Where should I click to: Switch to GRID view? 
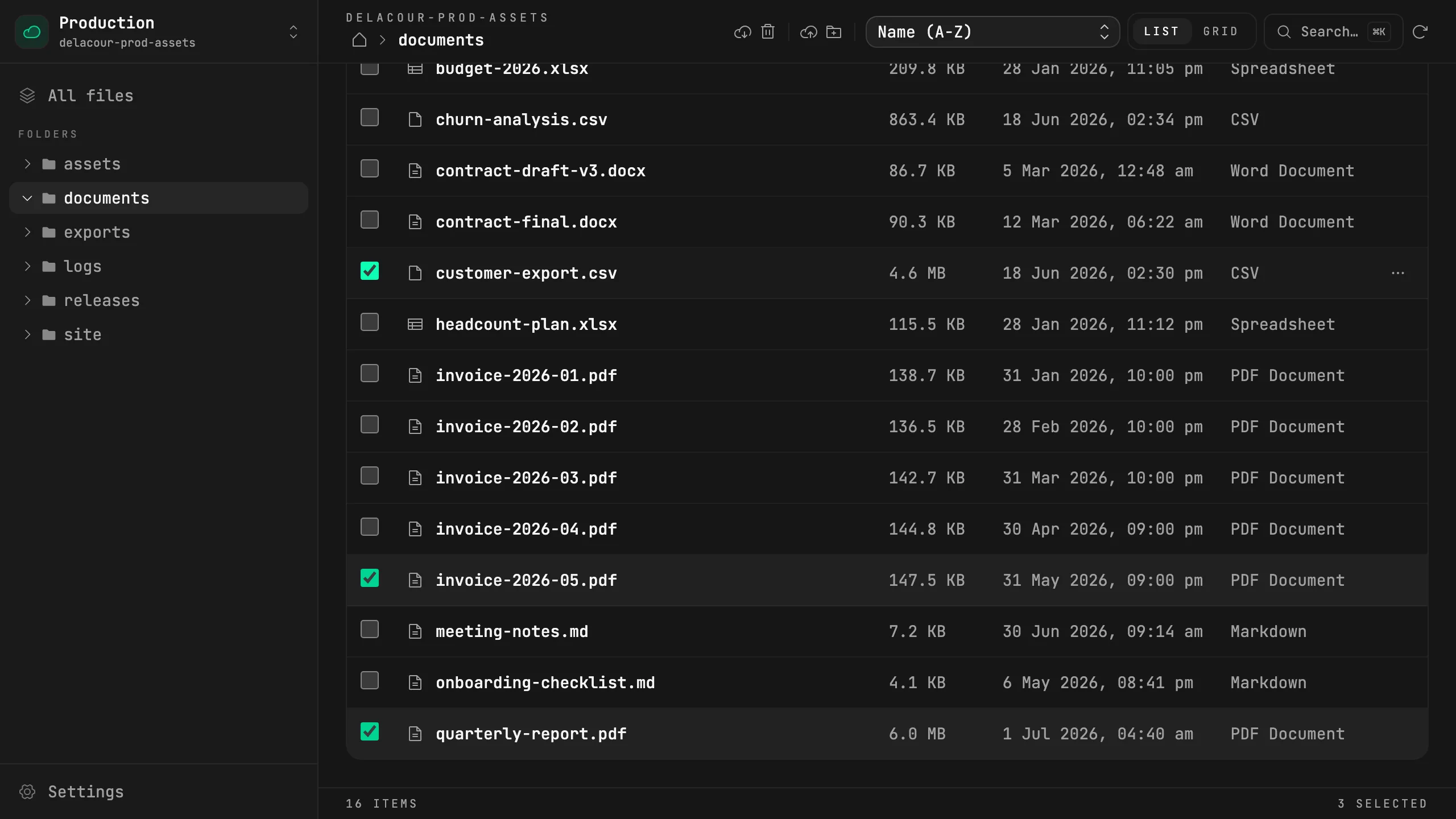1221,31
